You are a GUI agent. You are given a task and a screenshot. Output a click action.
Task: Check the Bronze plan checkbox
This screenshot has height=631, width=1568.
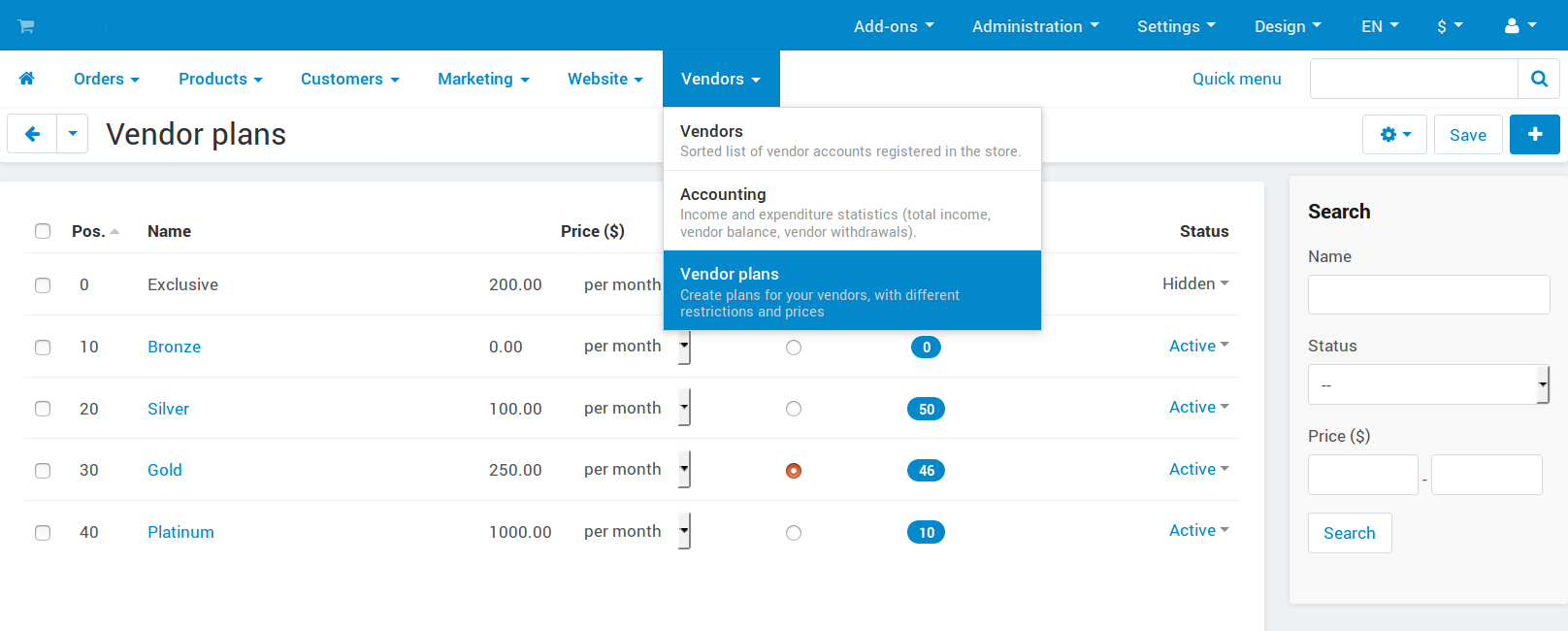pos(43,348)
